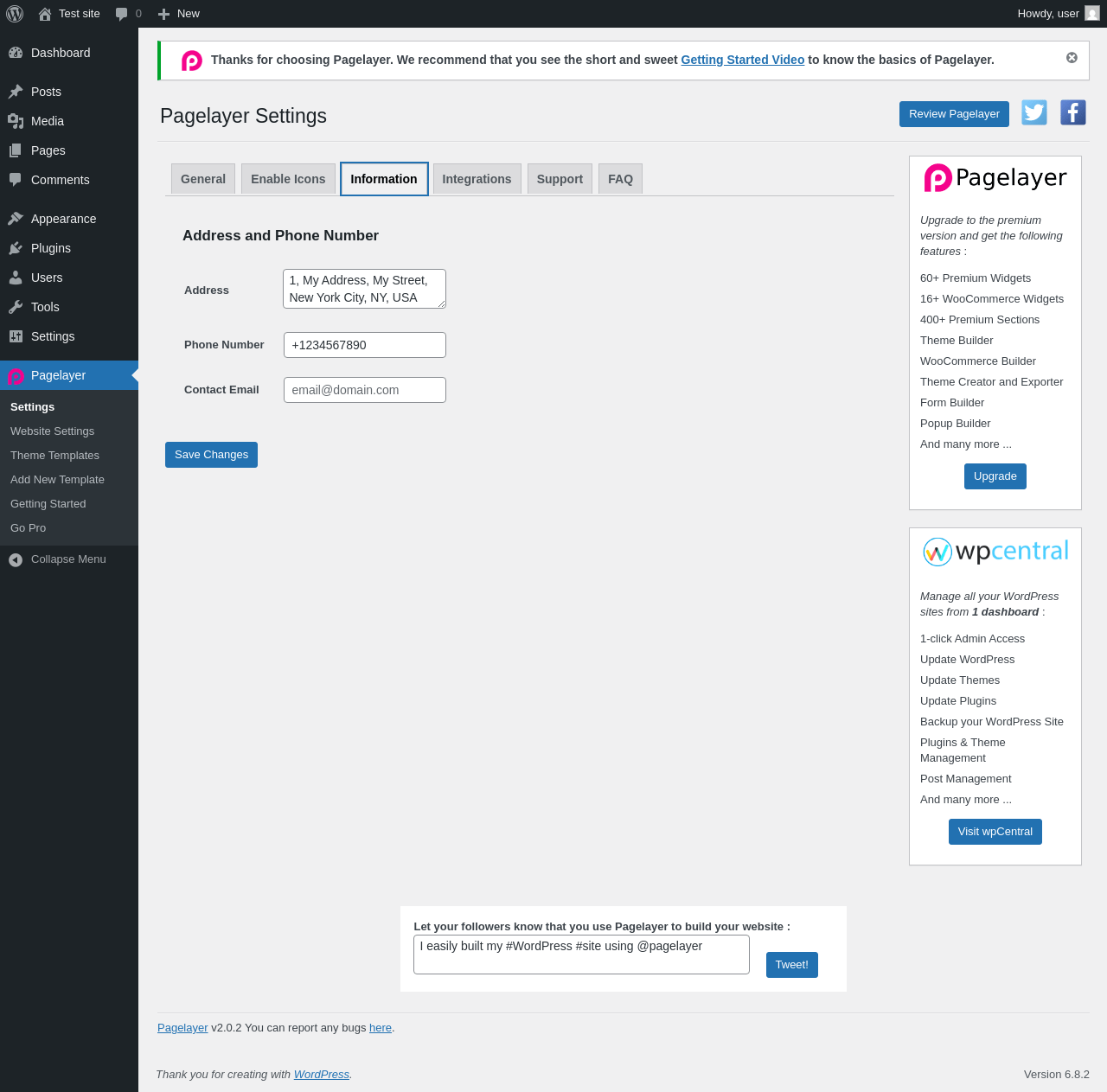The width and height of the screenshot is (1107, 1092).
Task: Click 60+ Premium Widgets text
Action: pyautogui.click(x=976, y=278)
